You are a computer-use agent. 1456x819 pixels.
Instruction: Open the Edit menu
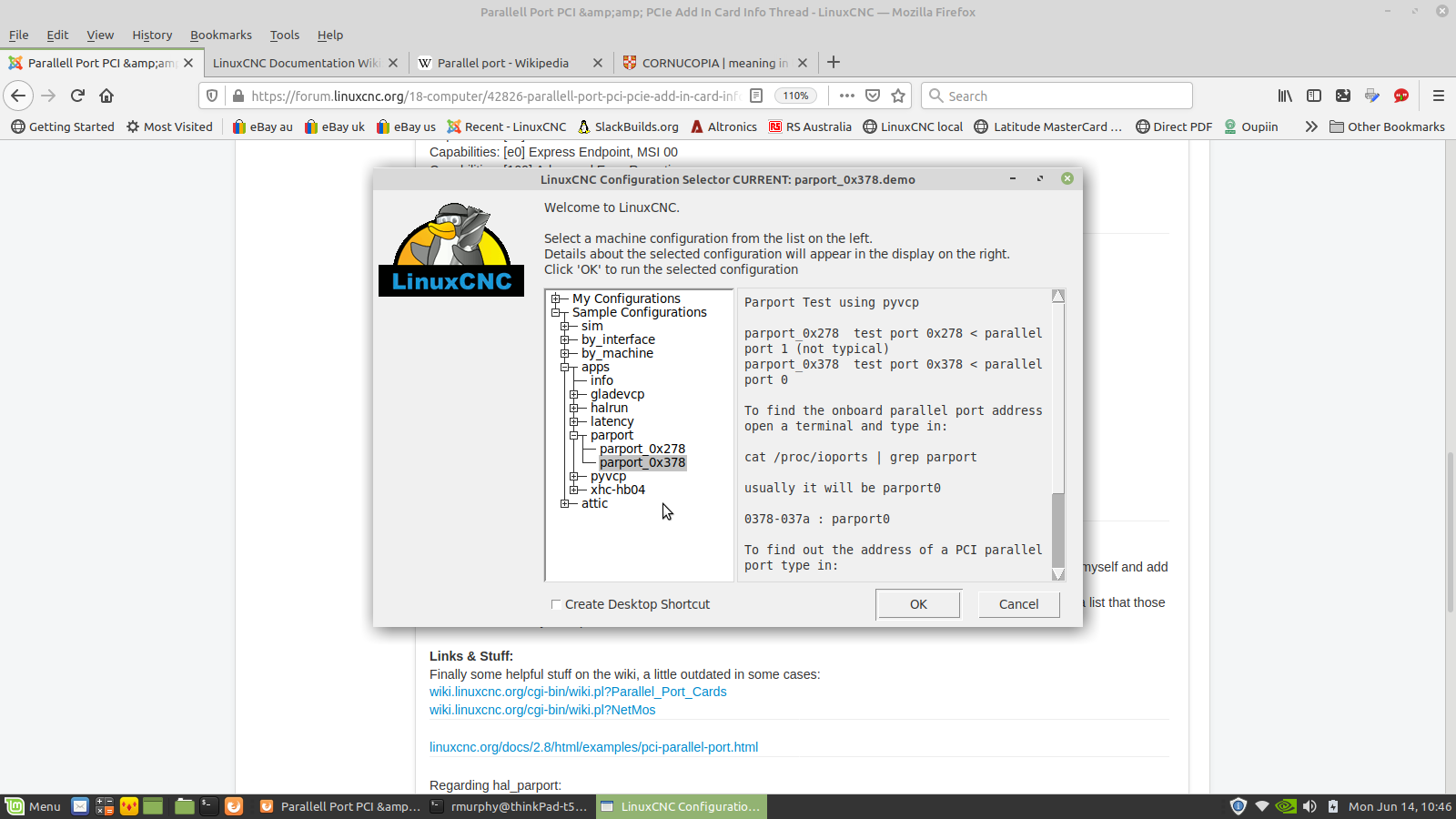pos(57,35)
